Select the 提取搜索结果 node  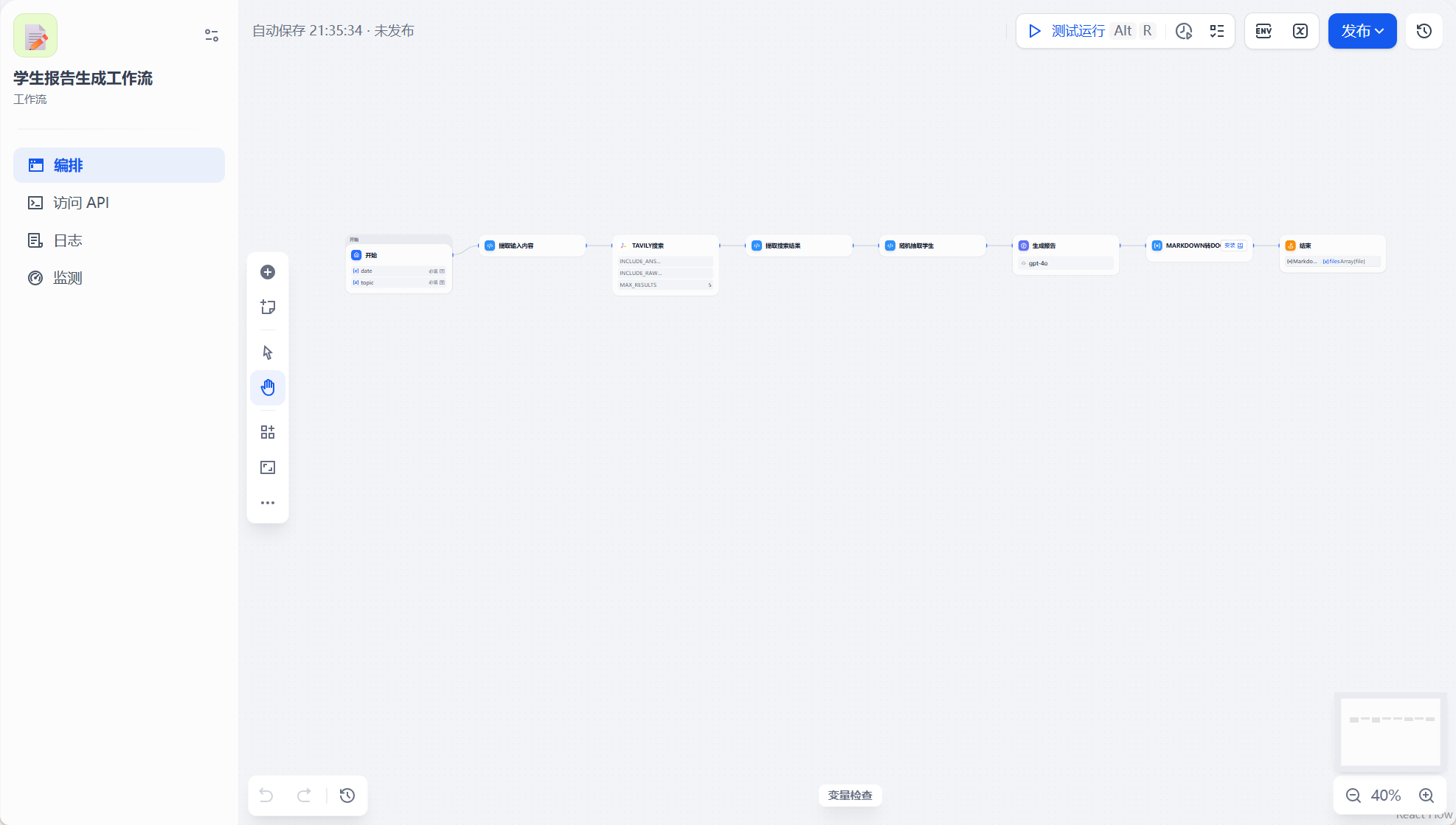click(x=799, y=246)
